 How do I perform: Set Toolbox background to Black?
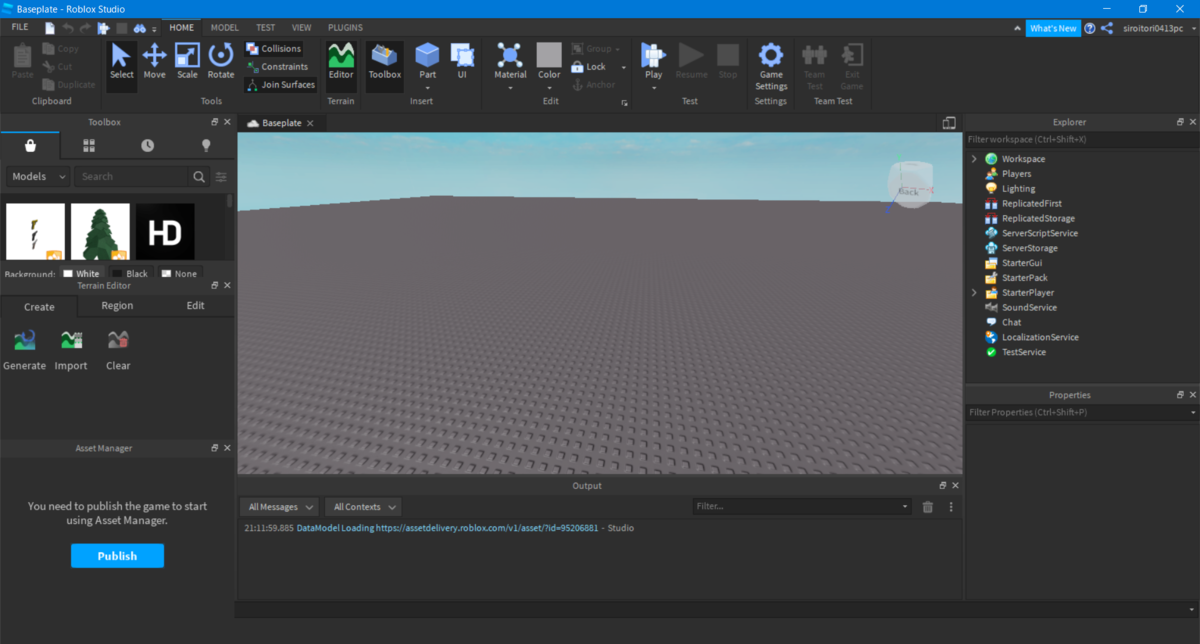point(130,273)
